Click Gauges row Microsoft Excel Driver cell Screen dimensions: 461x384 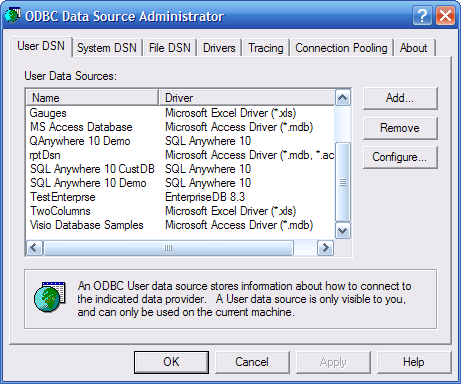pyautogui.click(x=231, y=113)
